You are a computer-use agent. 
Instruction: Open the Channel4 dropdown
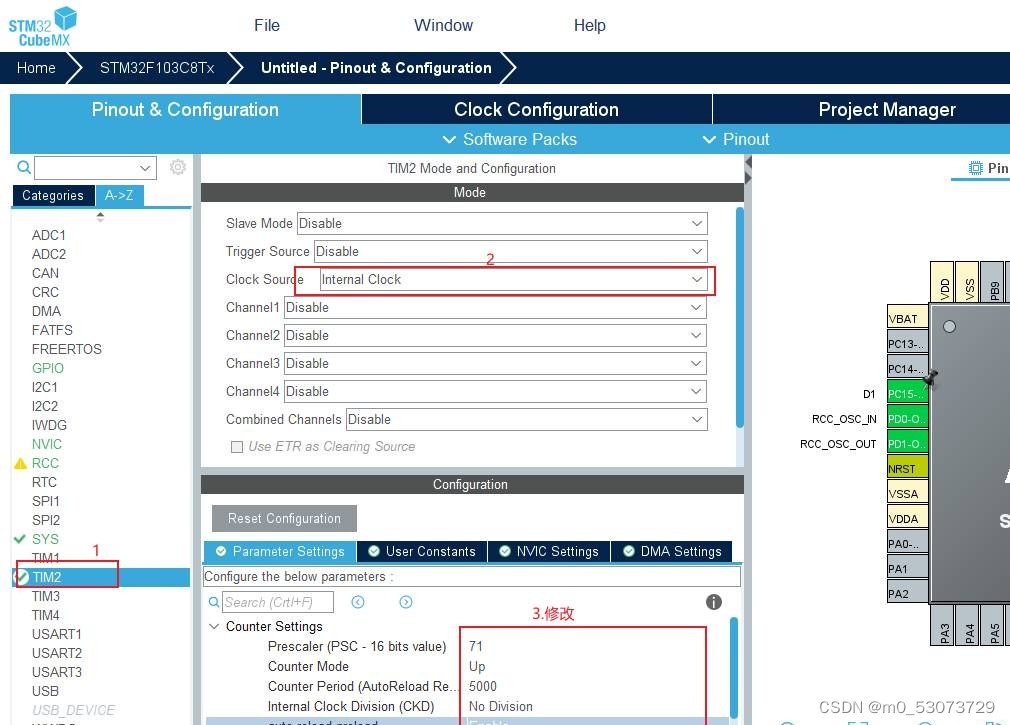pyautogui.click(x=495, y=391)
